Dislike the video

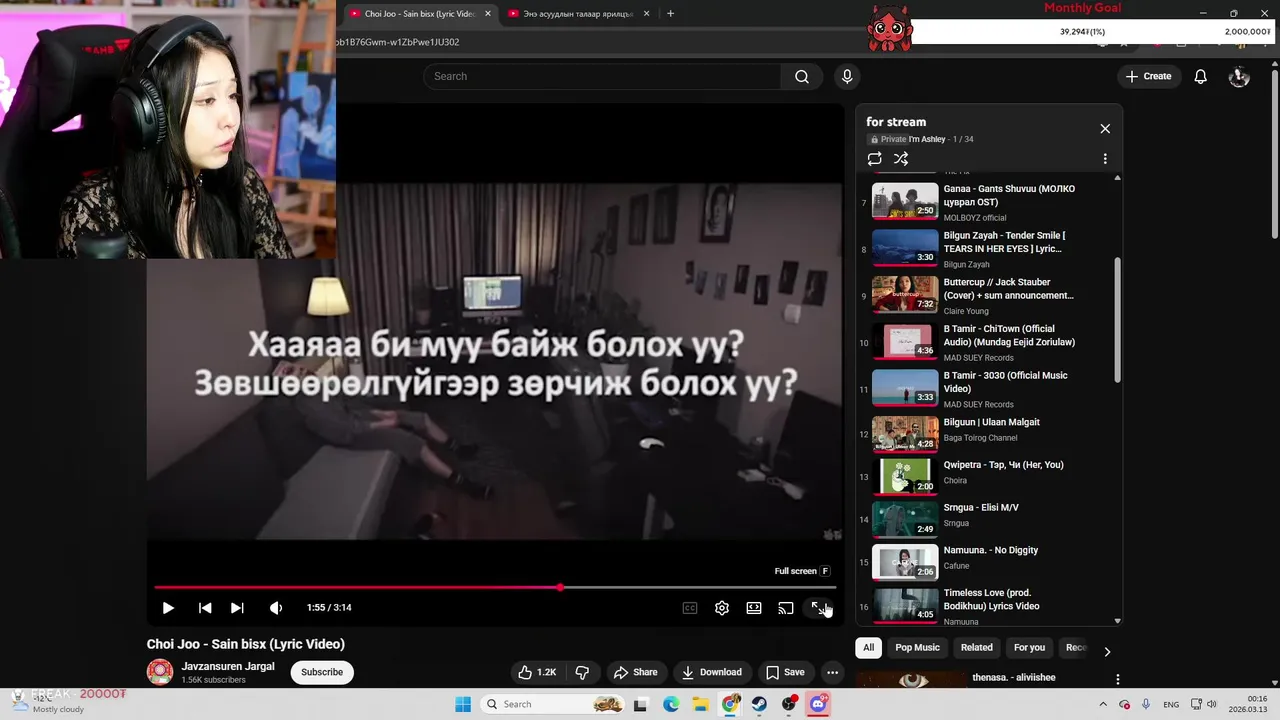(x=582, y=672)
